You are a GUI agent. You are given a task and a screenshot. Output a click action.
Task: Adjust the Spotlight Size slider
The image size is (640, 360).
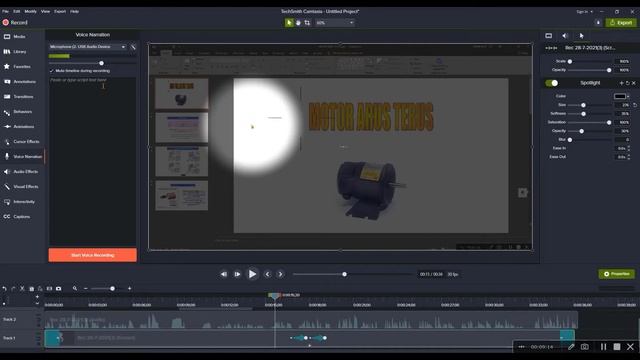coord(583,105)
